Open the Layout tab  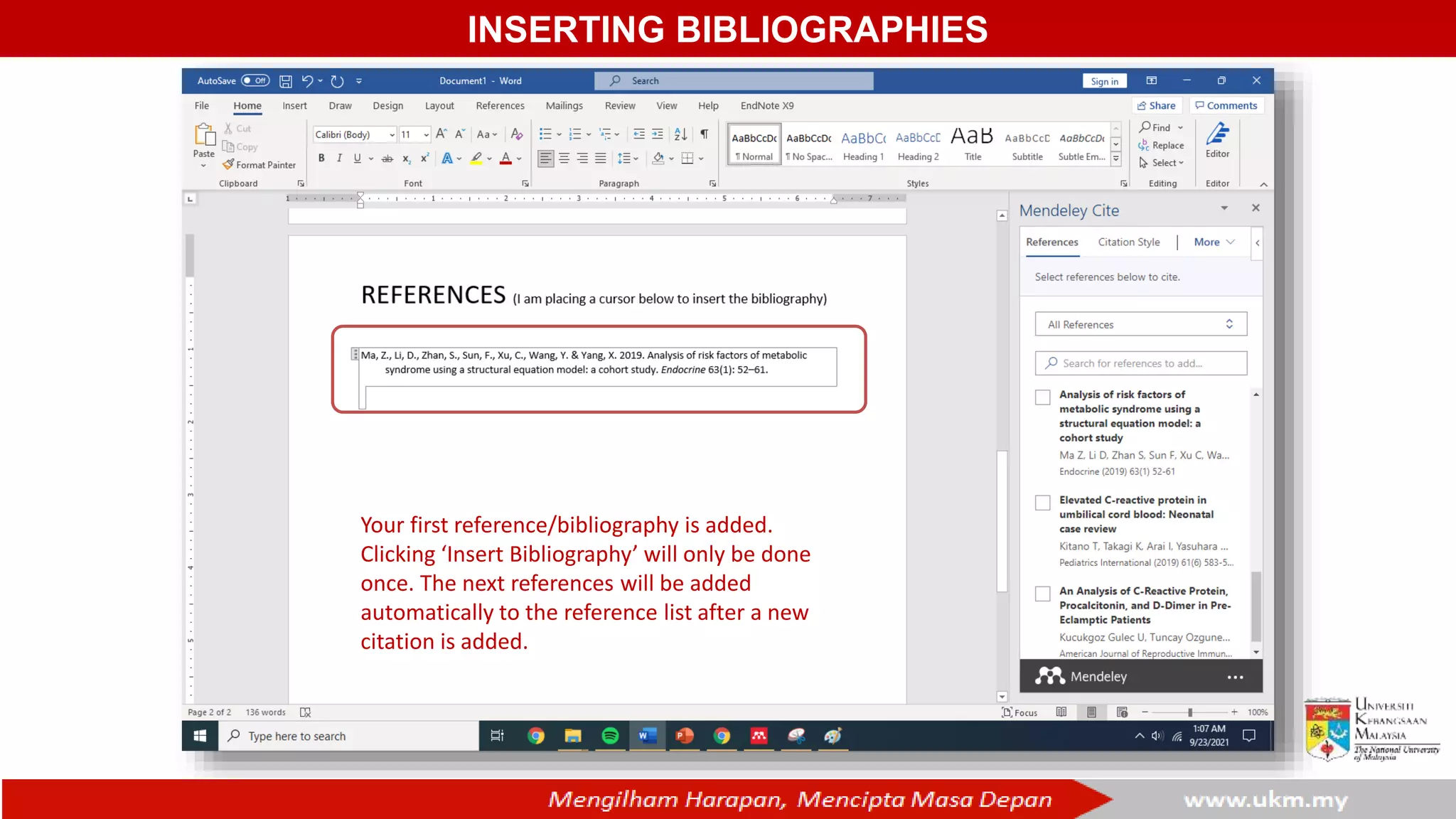439,105
